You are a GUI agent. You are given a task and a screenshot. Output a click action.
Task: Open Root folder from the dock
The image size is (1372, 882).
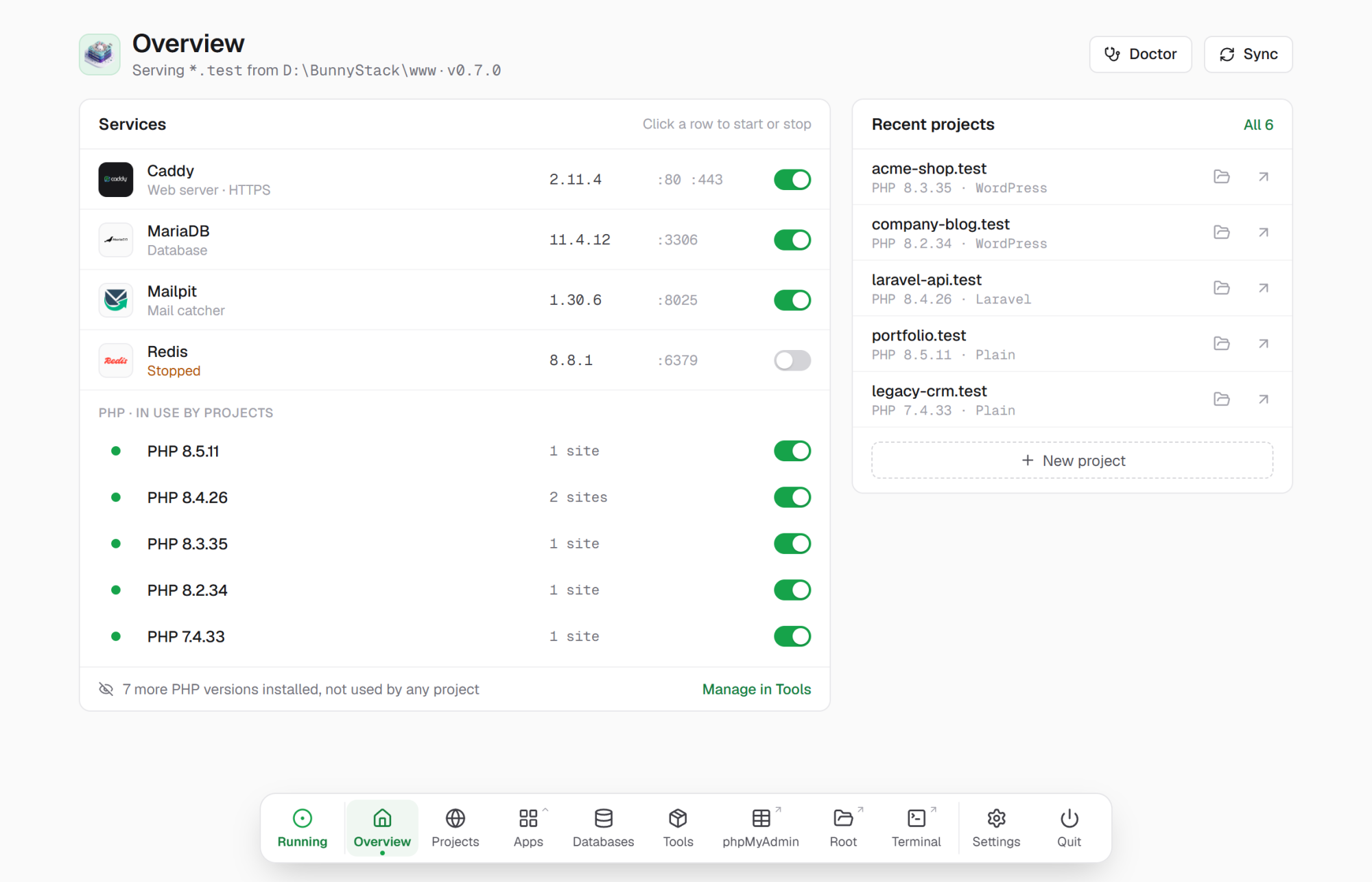843,828
